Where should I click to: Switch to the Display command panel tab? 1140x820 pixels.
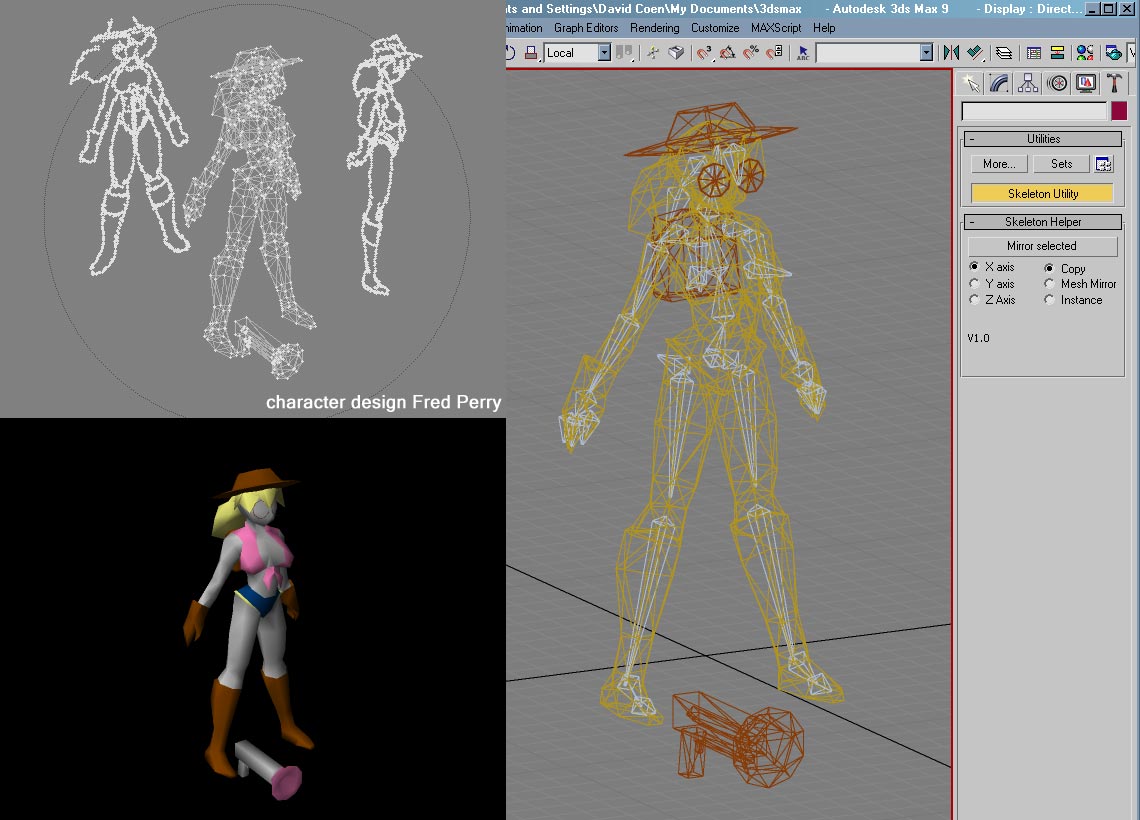[1085, 84]
